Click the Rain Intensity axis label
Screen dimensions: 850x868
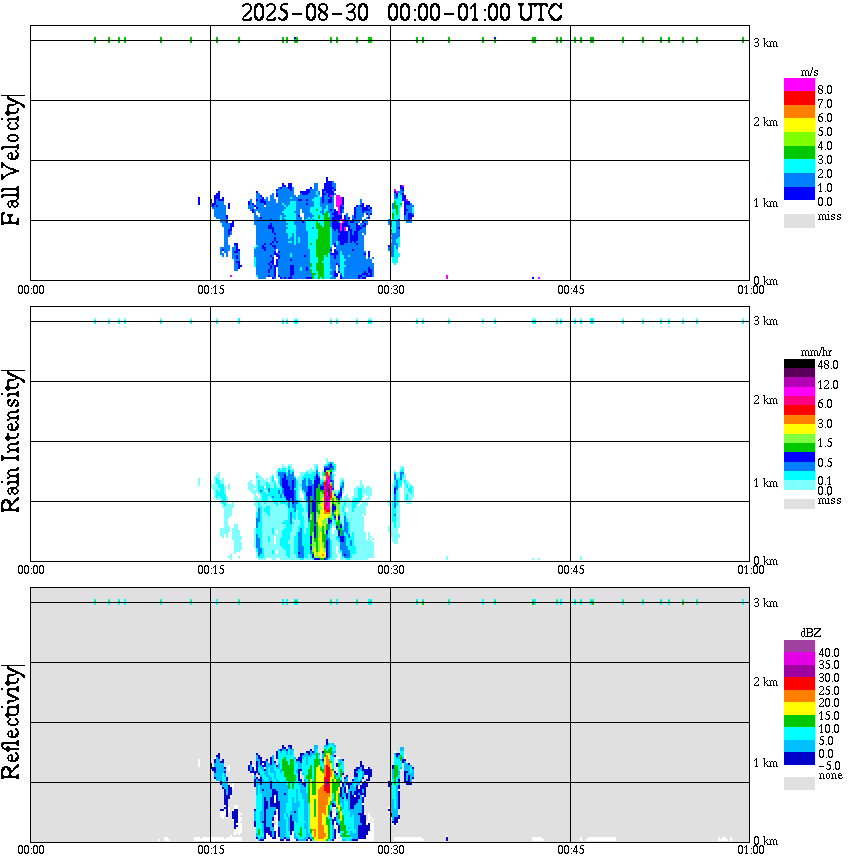point(12,441)
